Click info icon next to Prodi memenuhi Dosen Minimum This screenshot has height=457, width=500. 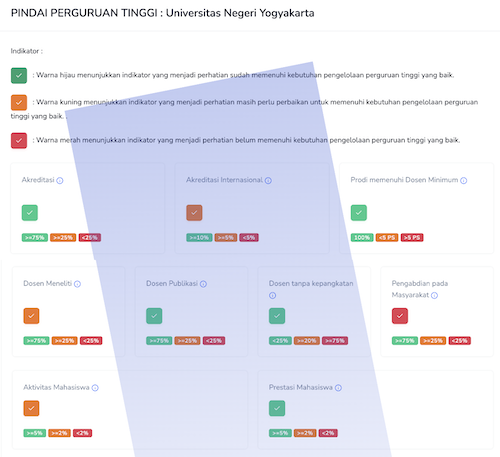tap(464, 181)
